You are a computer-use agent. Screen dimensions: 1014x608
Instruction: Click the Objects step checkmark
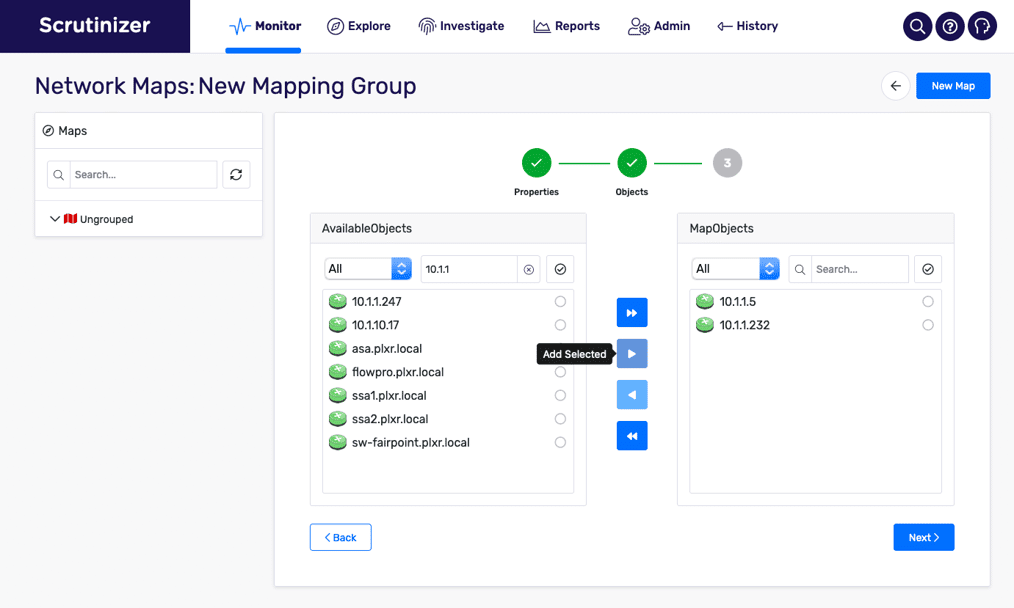(632, 163)
